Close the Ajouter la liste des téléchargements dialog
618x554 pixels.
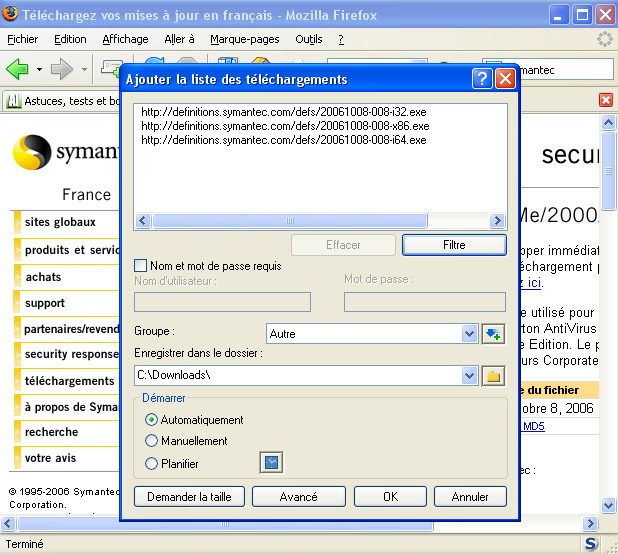[505, 79]
